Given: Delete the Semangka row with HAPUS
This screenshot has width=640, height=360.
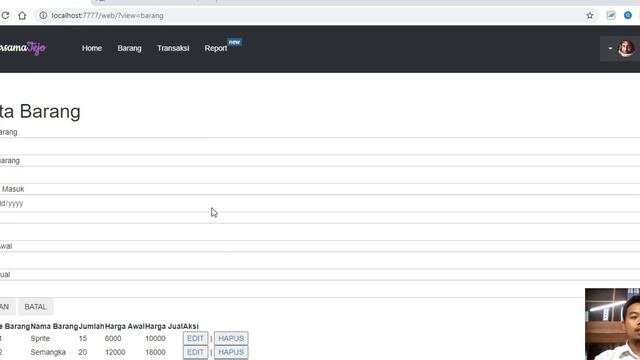Looking at the screenshot, I should click(x=231, y=352).
